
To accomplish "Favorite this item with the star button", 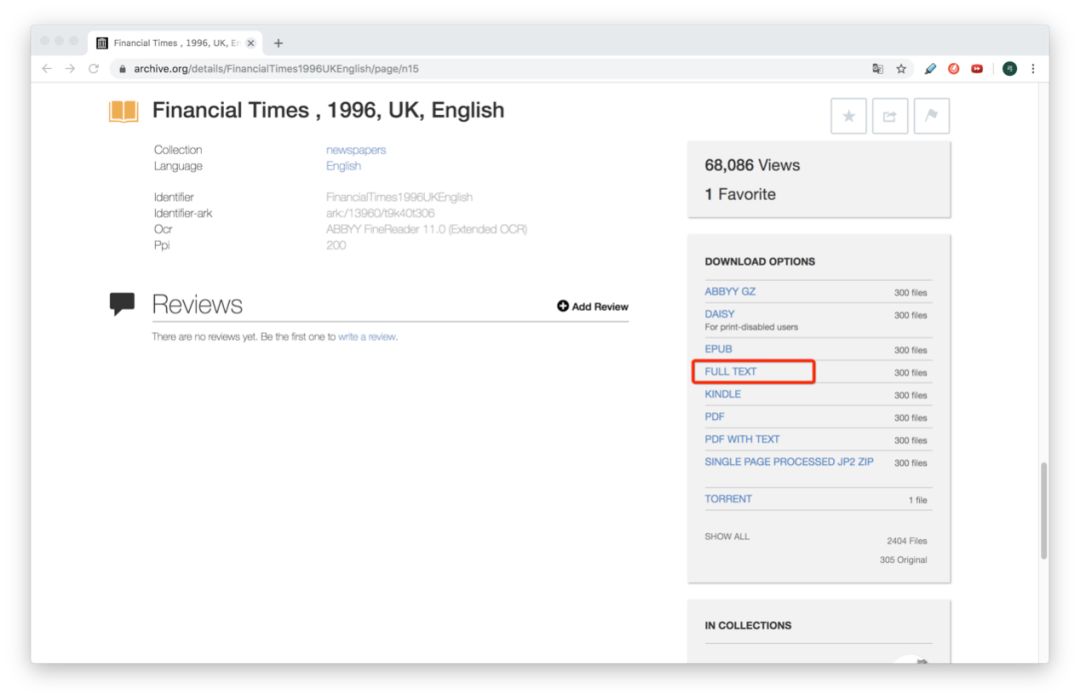I will point(849,116).
